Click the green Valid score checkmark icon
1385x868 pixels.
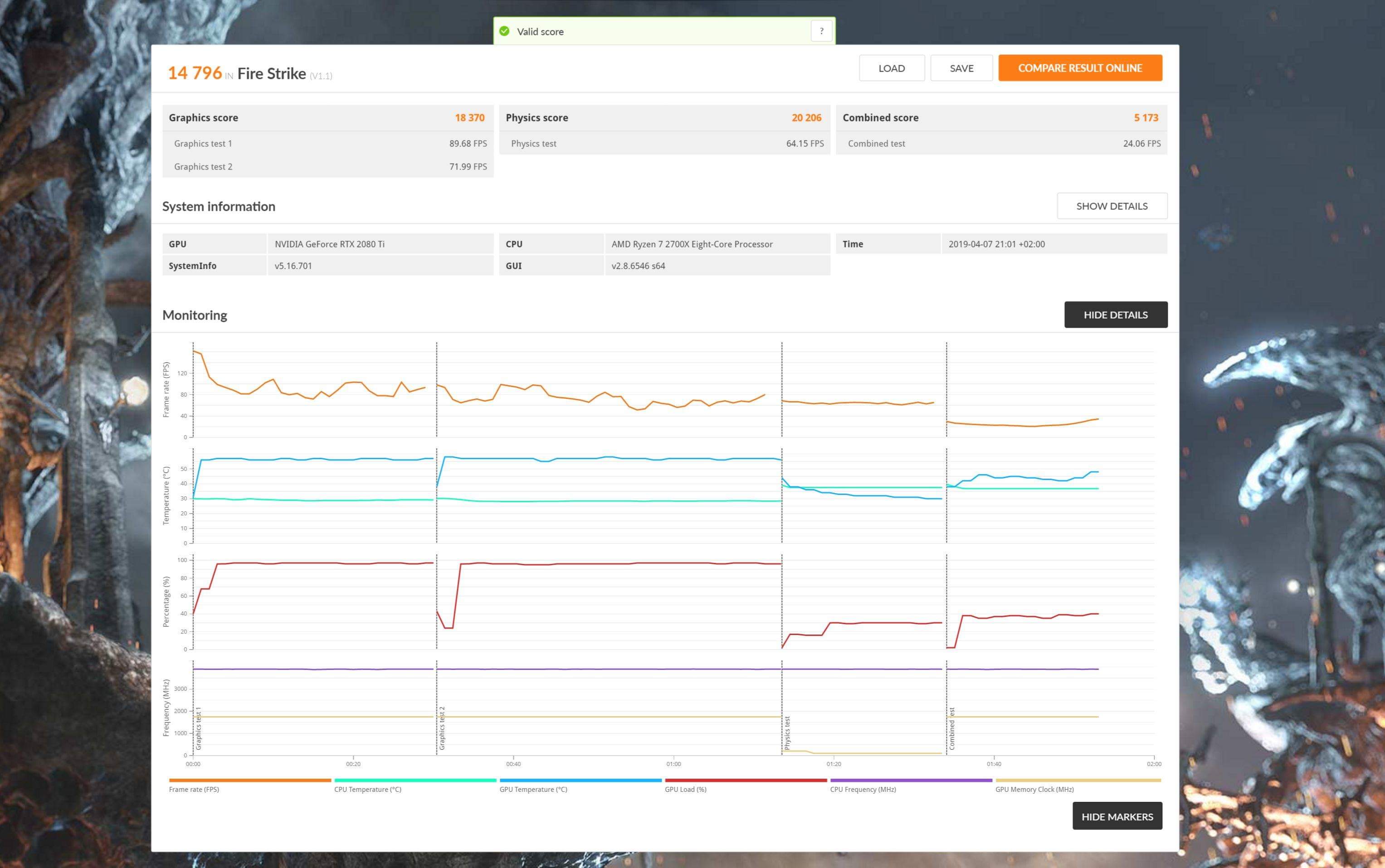tap(504, 31)
